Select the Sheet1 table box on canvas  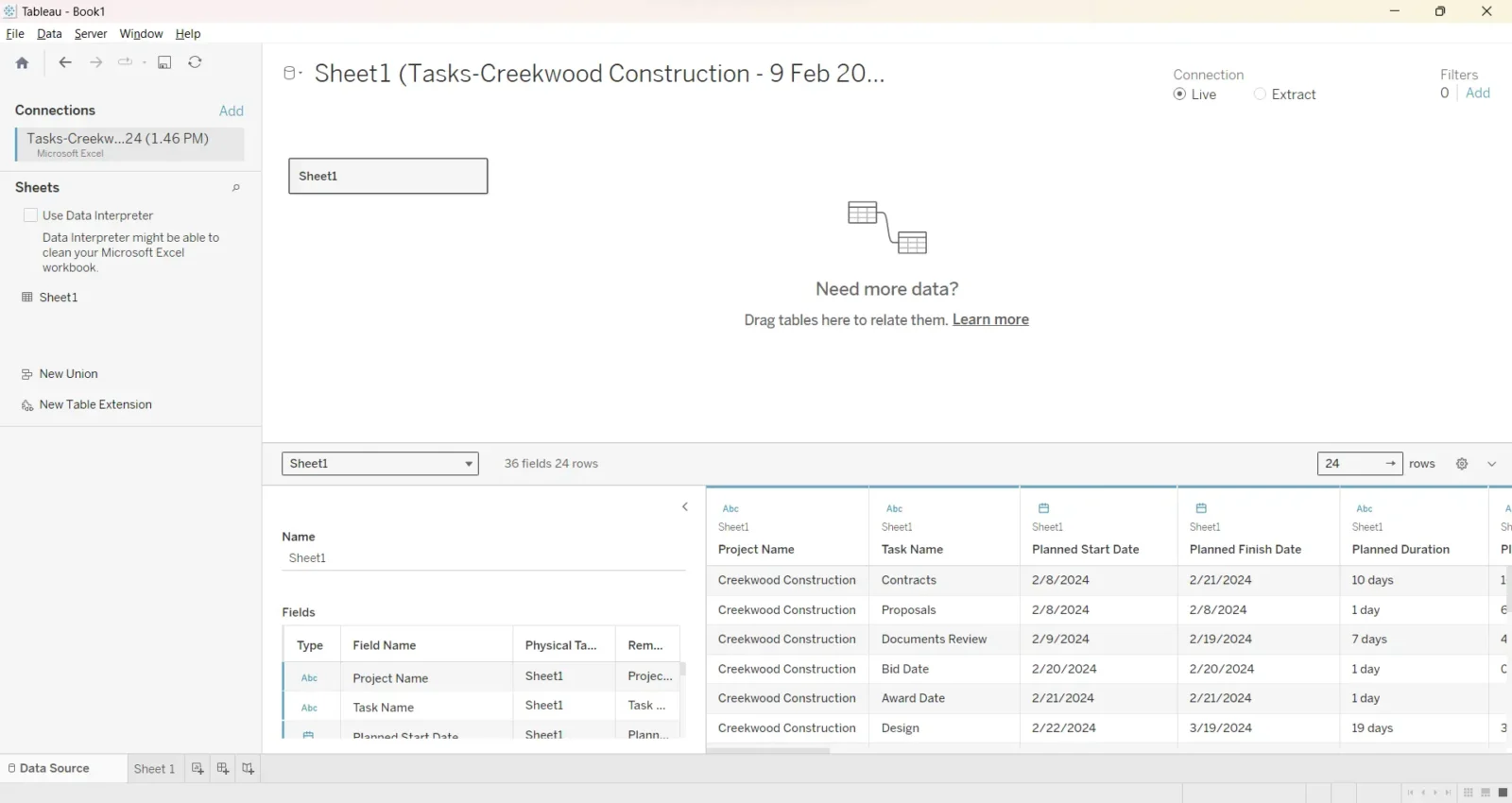pos(388,176)
